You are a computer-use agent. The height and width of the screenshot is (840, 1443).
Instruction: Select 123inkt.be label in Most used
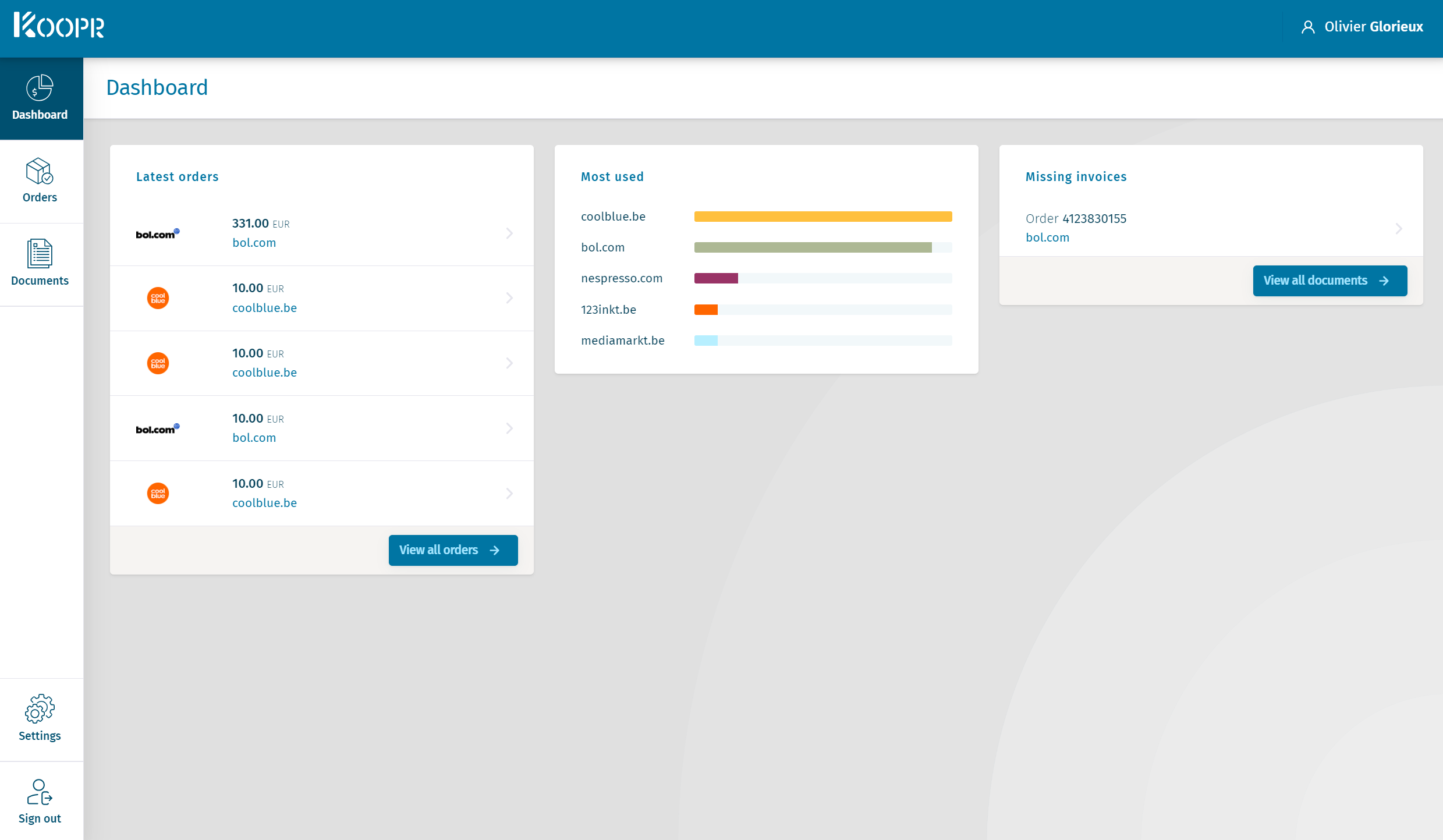tap(609, 310)
